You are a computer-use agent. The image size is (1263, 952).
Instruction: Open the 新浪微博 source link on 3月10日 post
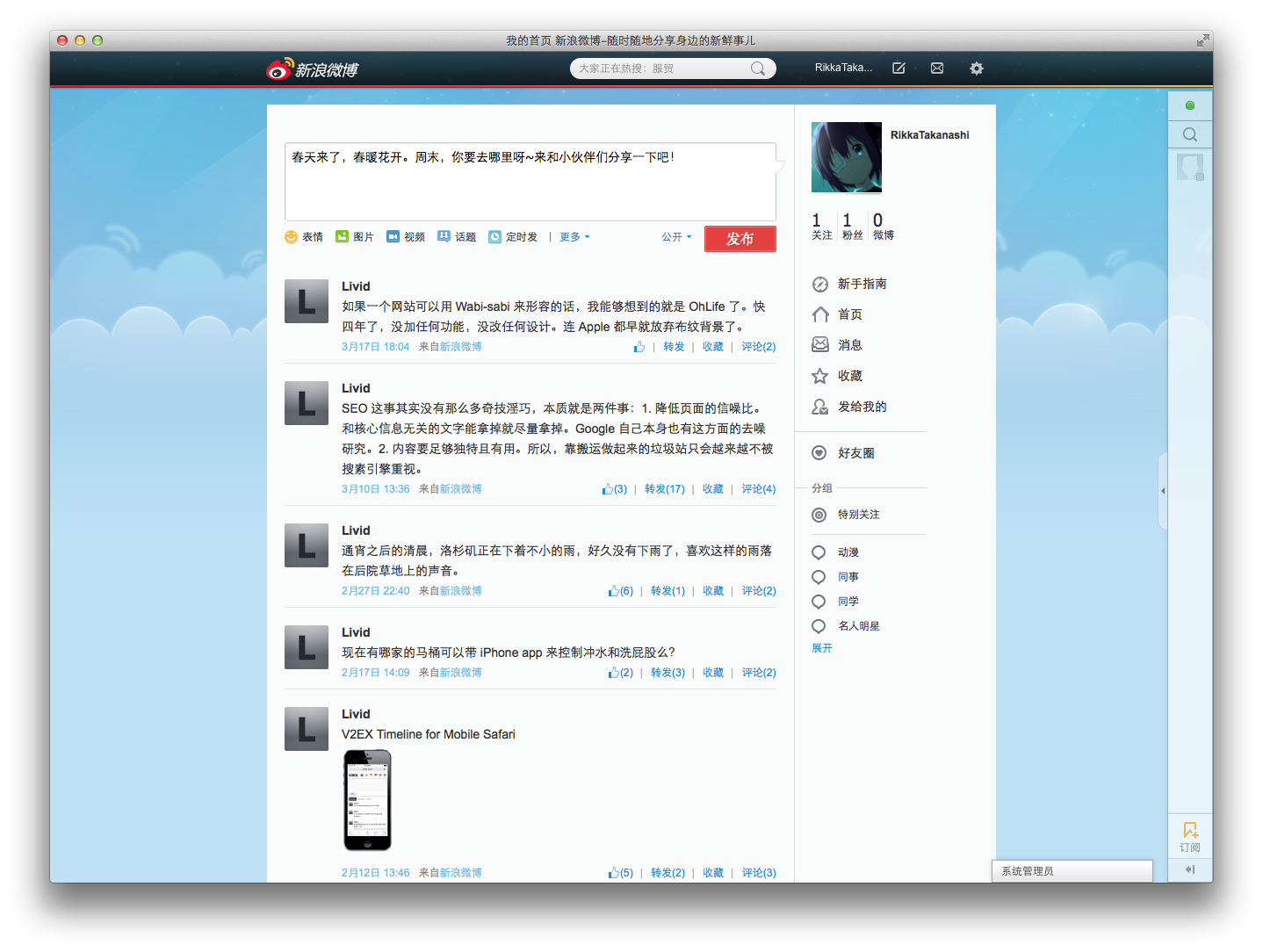pyautogui.click(x=460, y=489)
